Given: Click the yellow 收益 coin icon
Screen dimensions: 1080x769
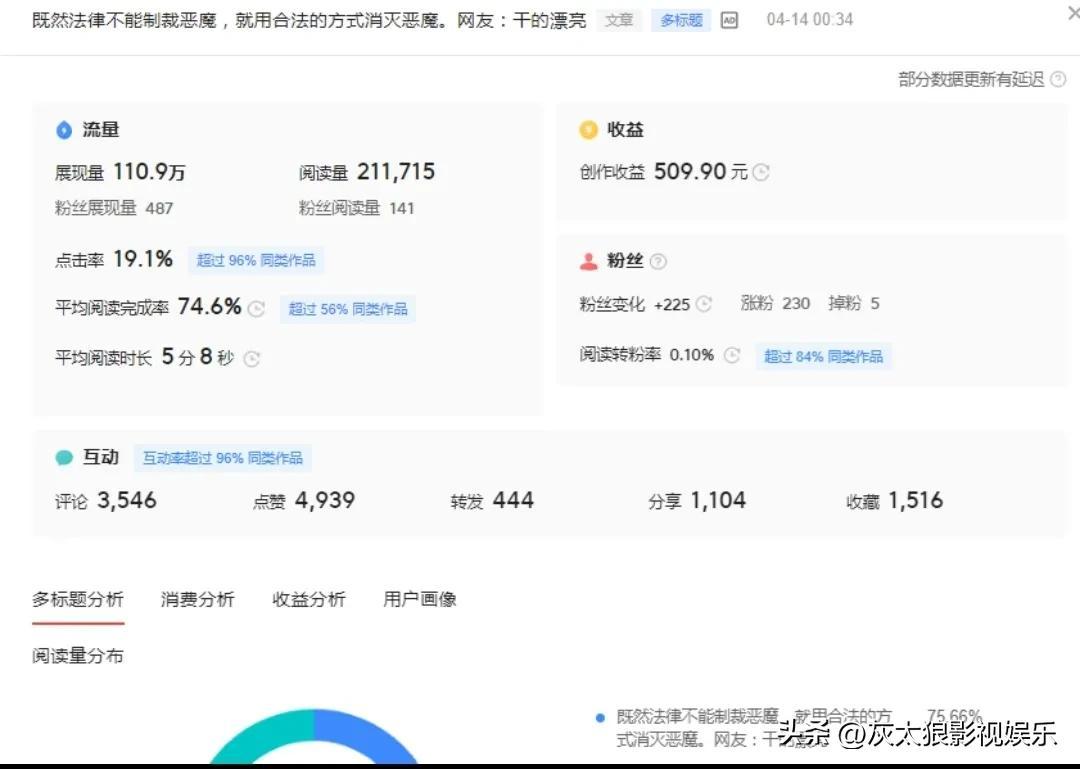Looking at the screenshot, I should point(588,130).
